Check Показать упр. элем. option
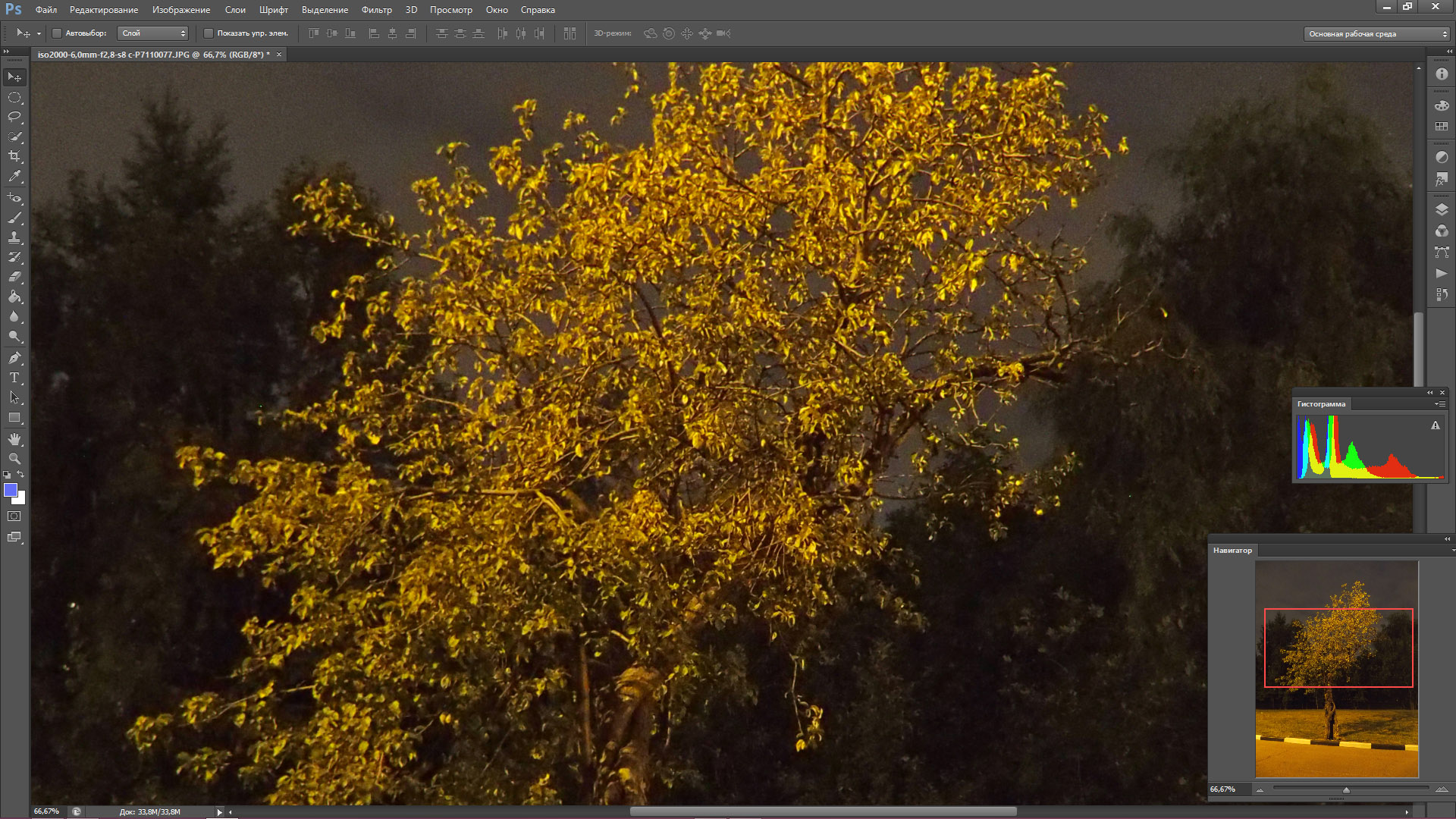1456x819 pixels. coord(209,33)
